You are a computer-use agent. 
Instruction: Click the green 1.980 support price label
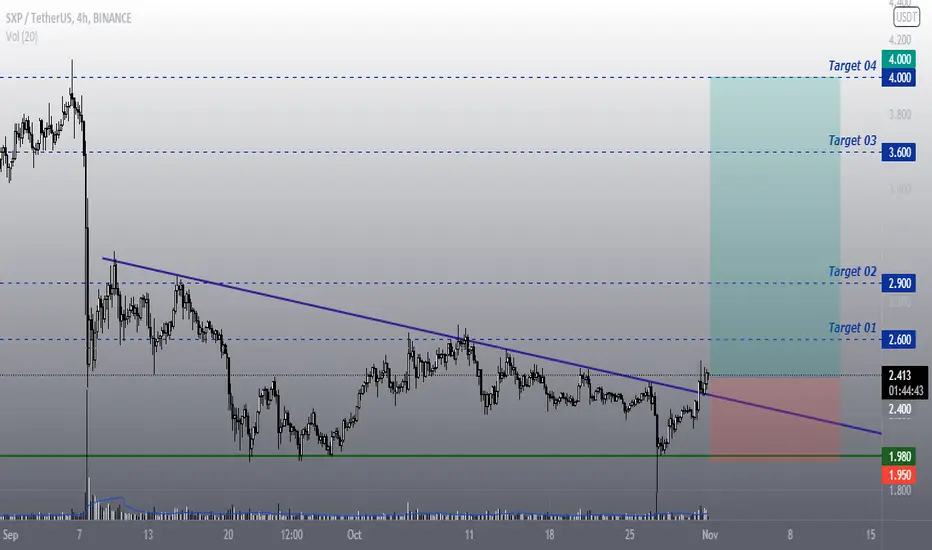(899, 457)
